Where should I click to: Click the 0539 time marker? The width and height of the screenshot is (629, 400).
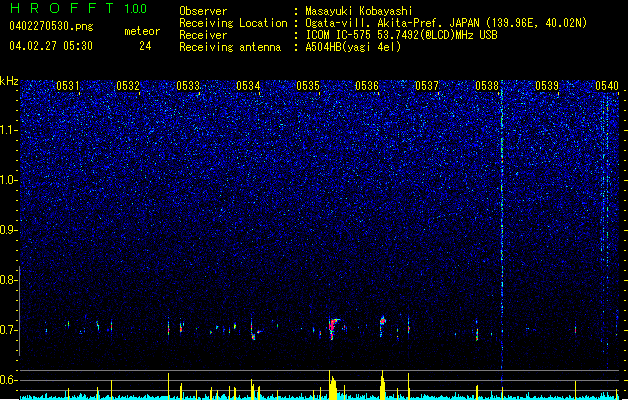point(547,86)
